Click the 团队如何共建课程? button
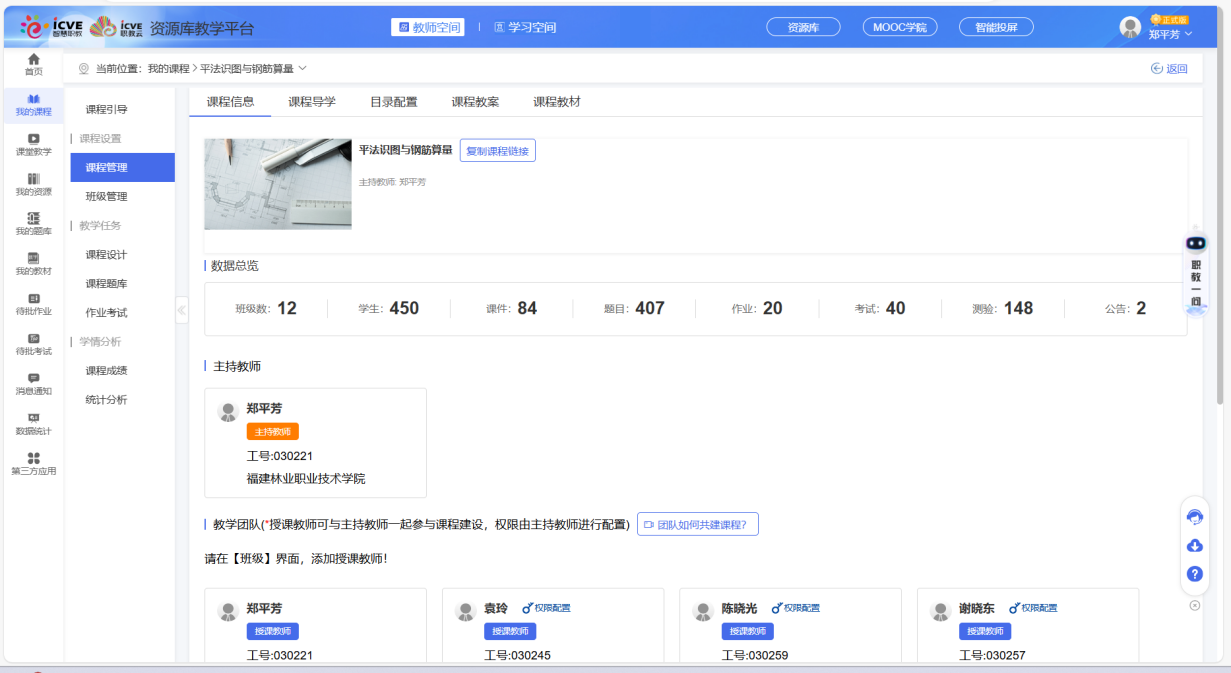1231x673 pixels. coord(697,524)
